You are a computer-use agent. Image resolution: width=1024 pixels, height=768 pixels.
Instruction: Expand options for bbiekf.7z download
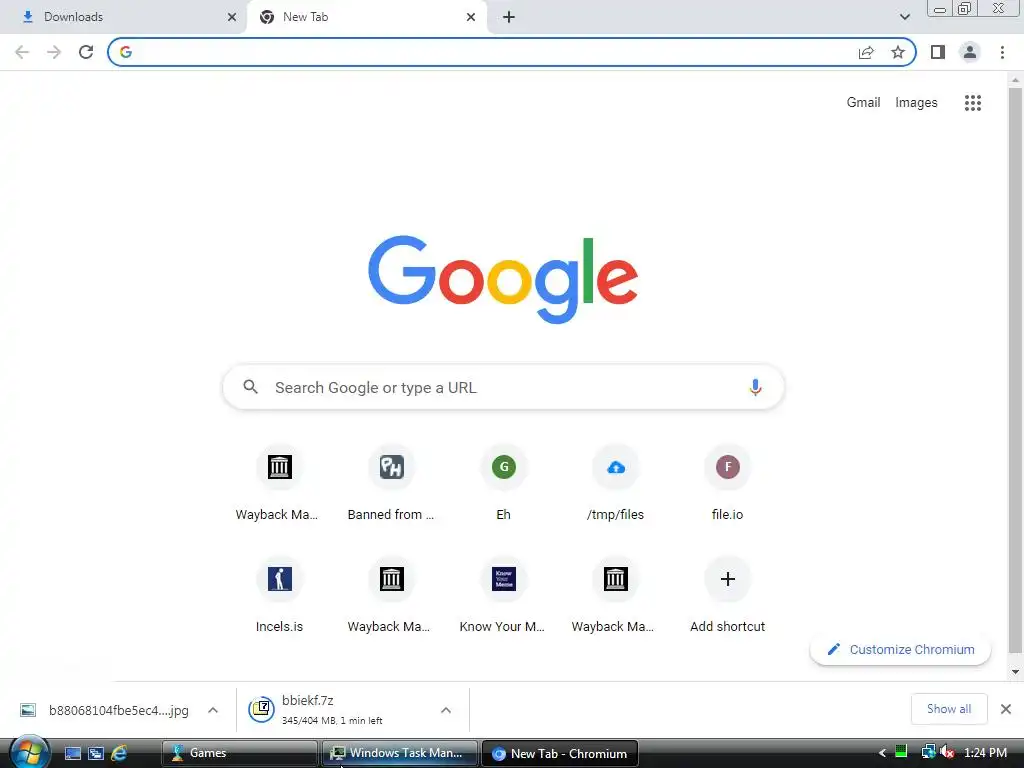click(x=446, y=710)
